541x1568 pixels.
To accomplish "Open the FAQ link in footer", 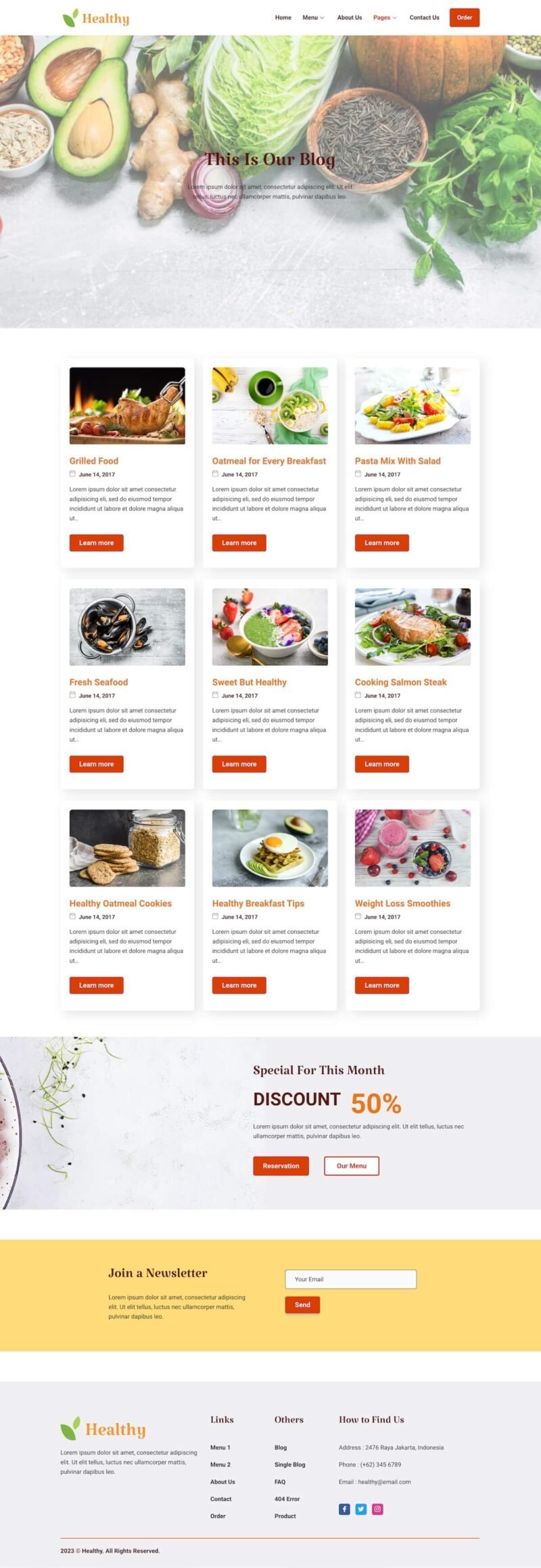I will [x=280, y=1481].
